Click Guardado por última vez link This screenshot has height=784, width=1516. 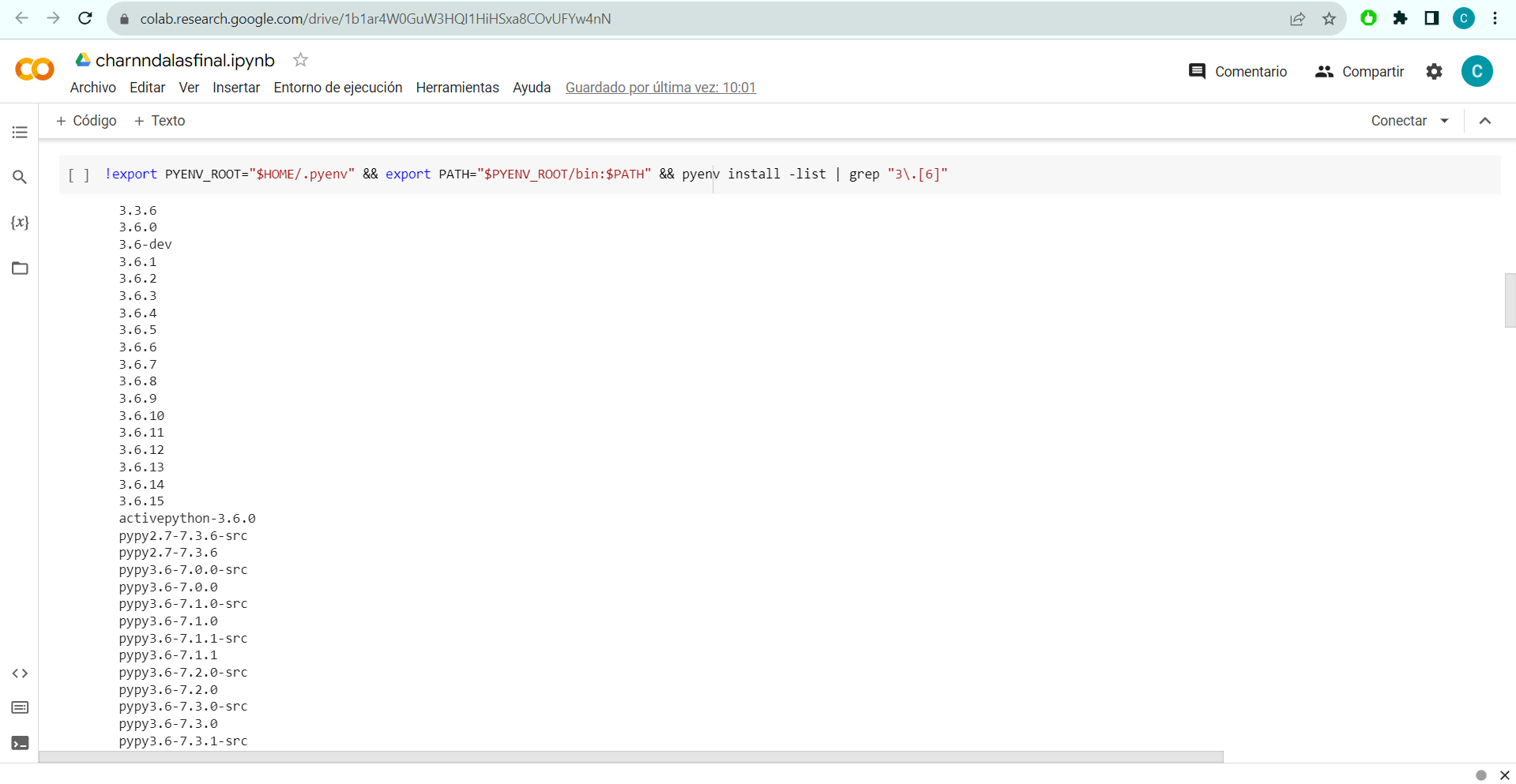660,88
